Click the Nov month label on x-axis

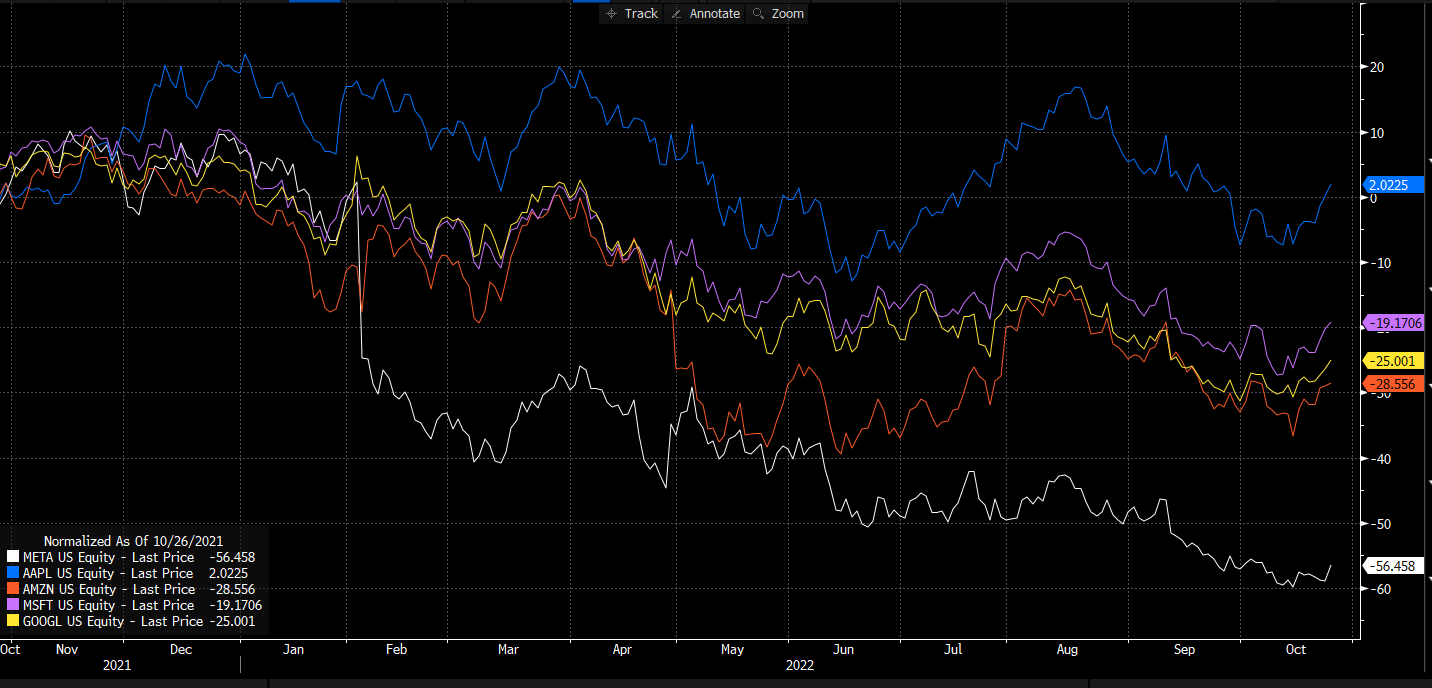pyautogui.click(x=67, y=649)
